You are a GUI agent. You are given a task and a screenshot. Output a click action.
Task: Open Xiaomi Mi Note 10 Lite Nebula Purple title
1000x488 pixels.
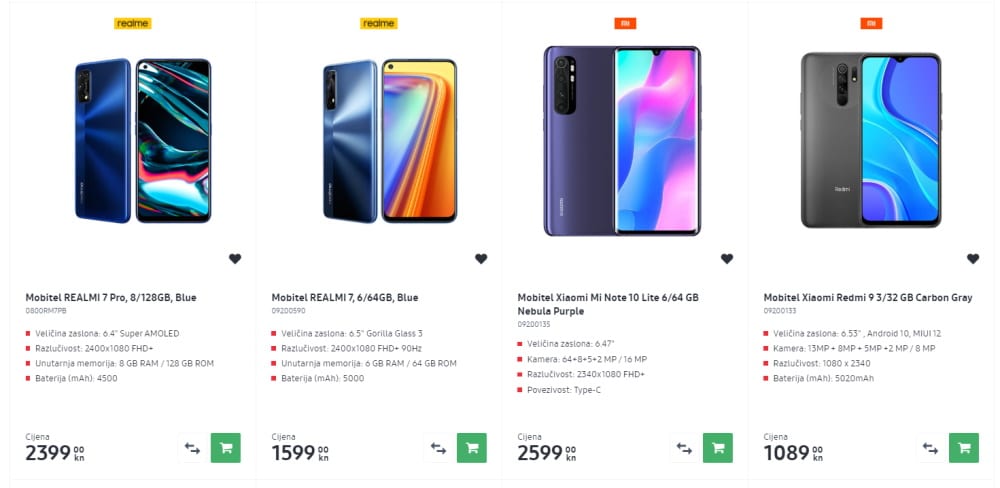(608, 304)
